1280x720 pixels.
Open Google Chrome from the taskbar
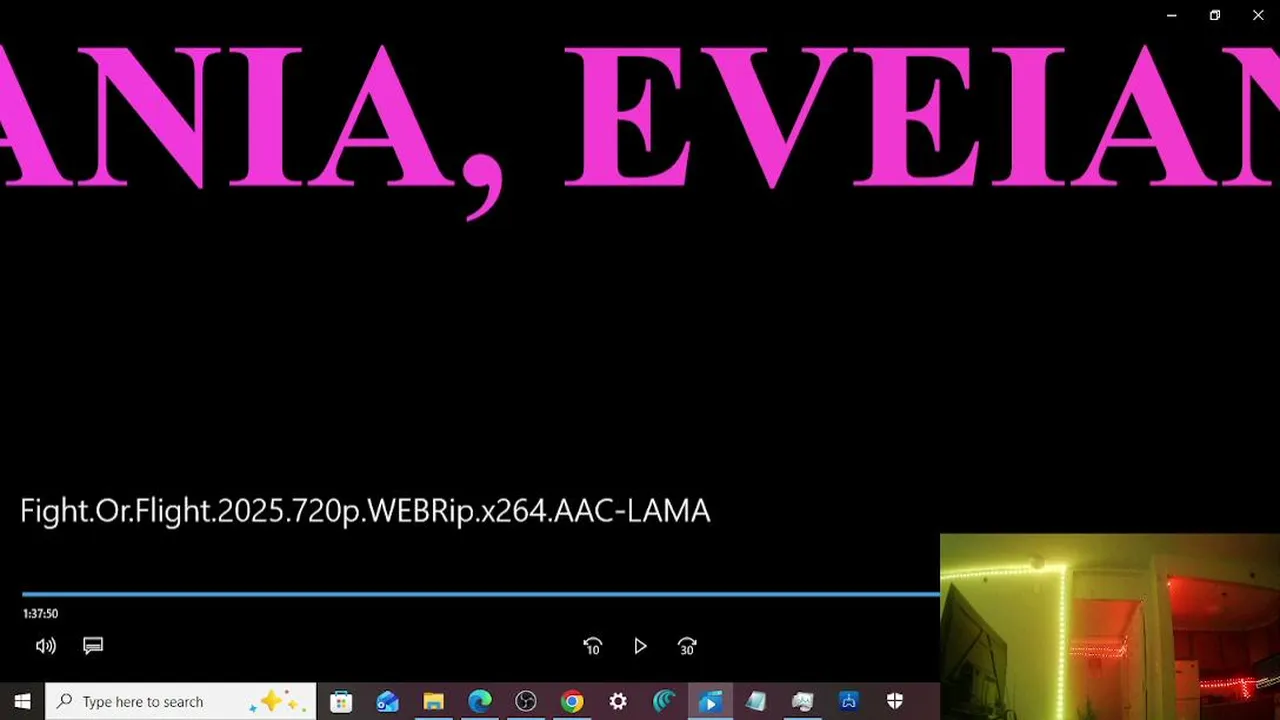[572, 701]
